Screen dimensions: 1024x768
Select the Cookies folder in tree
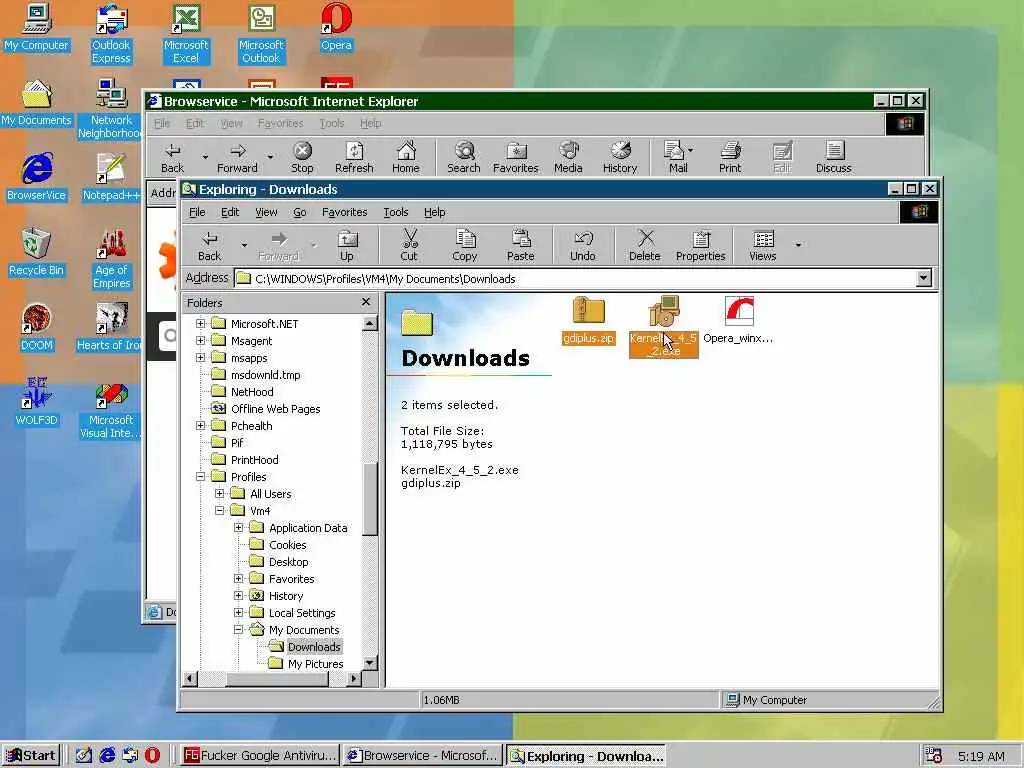point(279,545)
